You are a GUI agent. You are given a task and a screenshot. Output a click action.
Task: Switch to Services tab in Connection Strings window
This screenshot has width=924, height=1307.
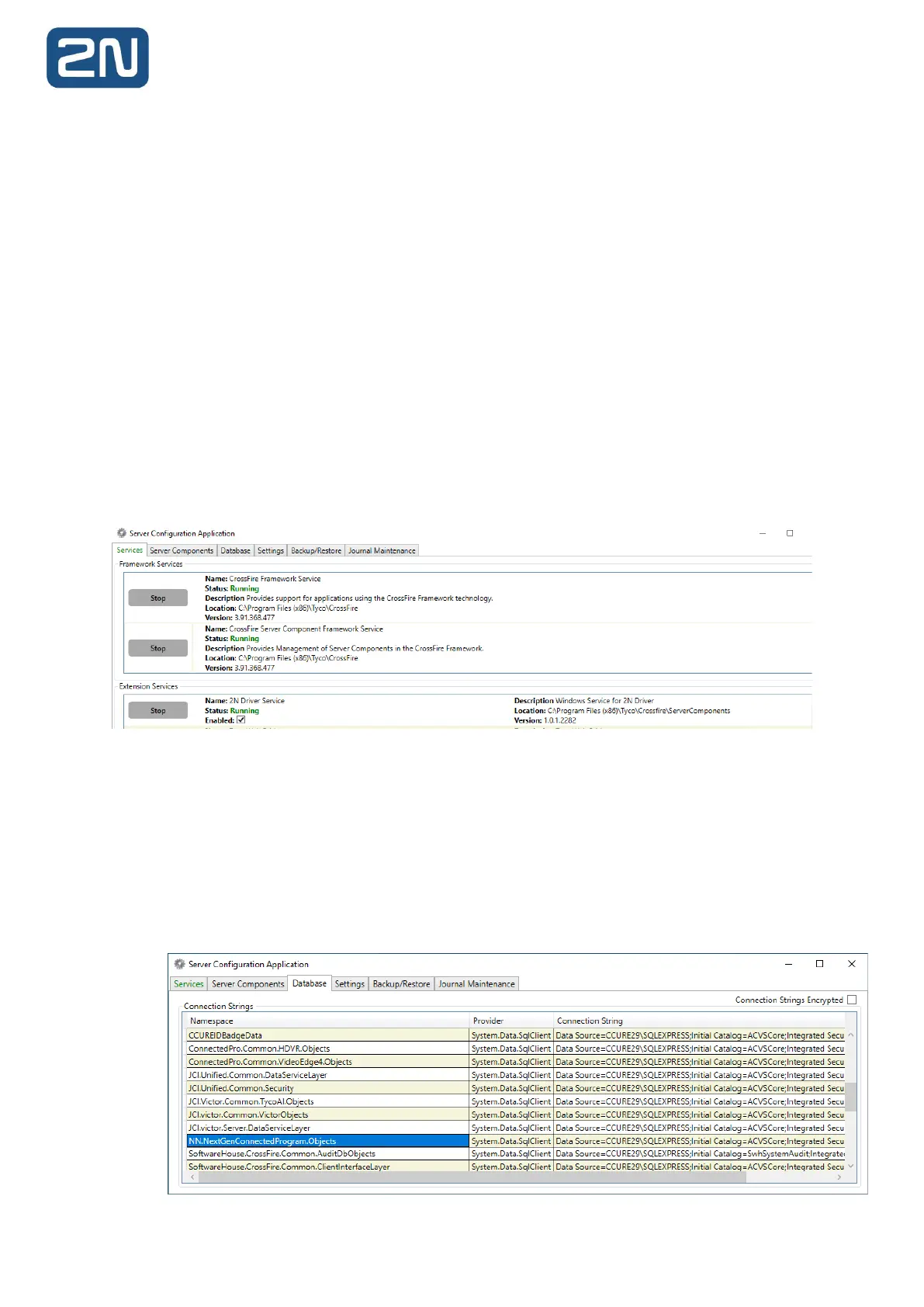coord(189,983)
